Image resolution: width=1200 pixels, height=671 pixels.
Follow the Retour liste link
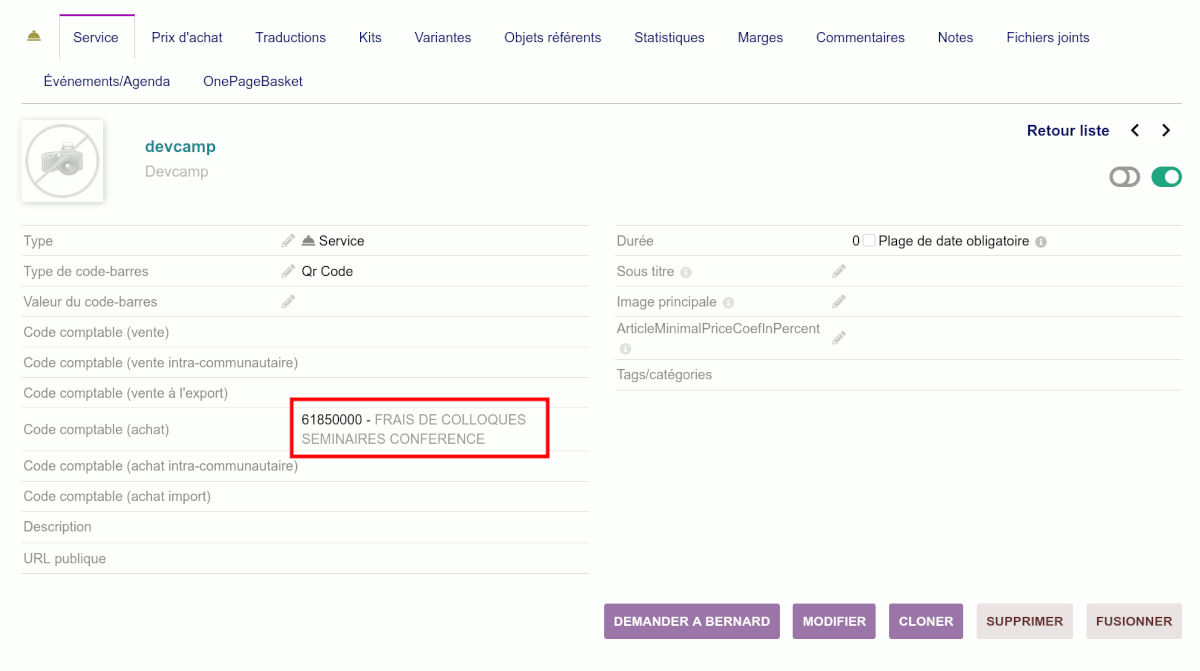tap(1067, 131)
